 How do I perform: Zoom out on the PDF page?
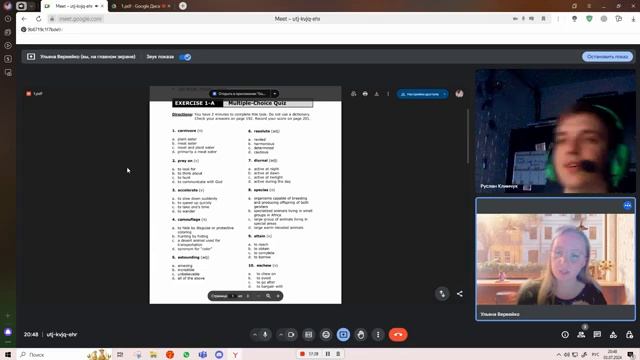coord(258,296)
